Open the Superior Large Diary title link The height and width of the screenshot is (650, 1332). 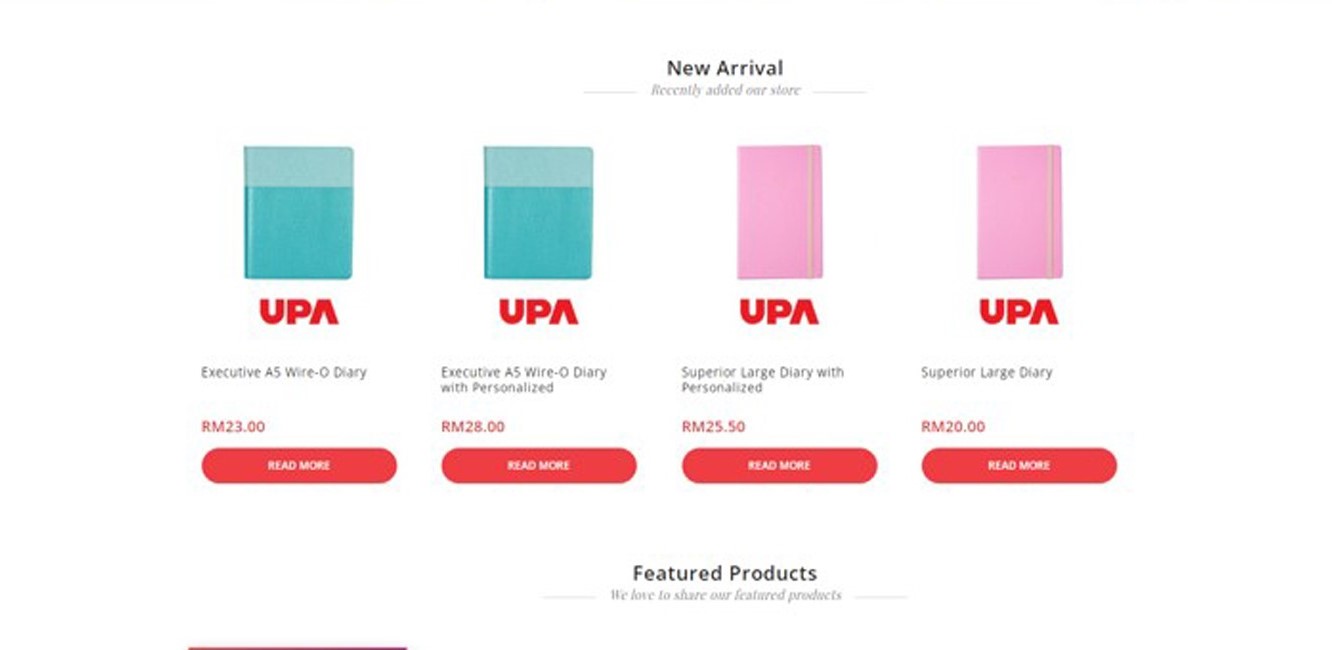[987, 372]
